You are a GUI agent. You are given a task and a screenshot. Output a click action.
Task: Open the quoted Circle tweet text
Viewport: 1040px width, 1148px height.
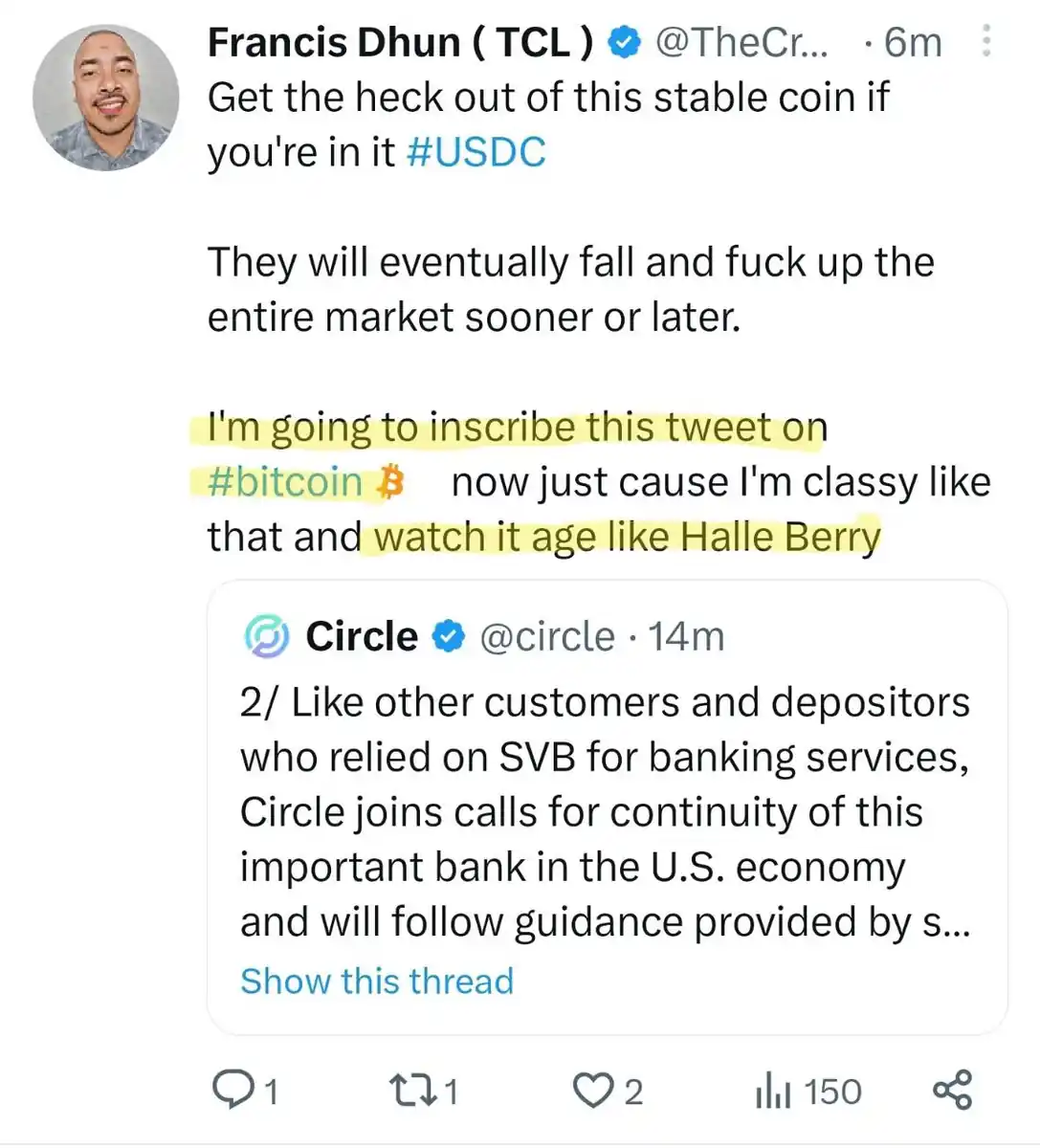(605, 811)
